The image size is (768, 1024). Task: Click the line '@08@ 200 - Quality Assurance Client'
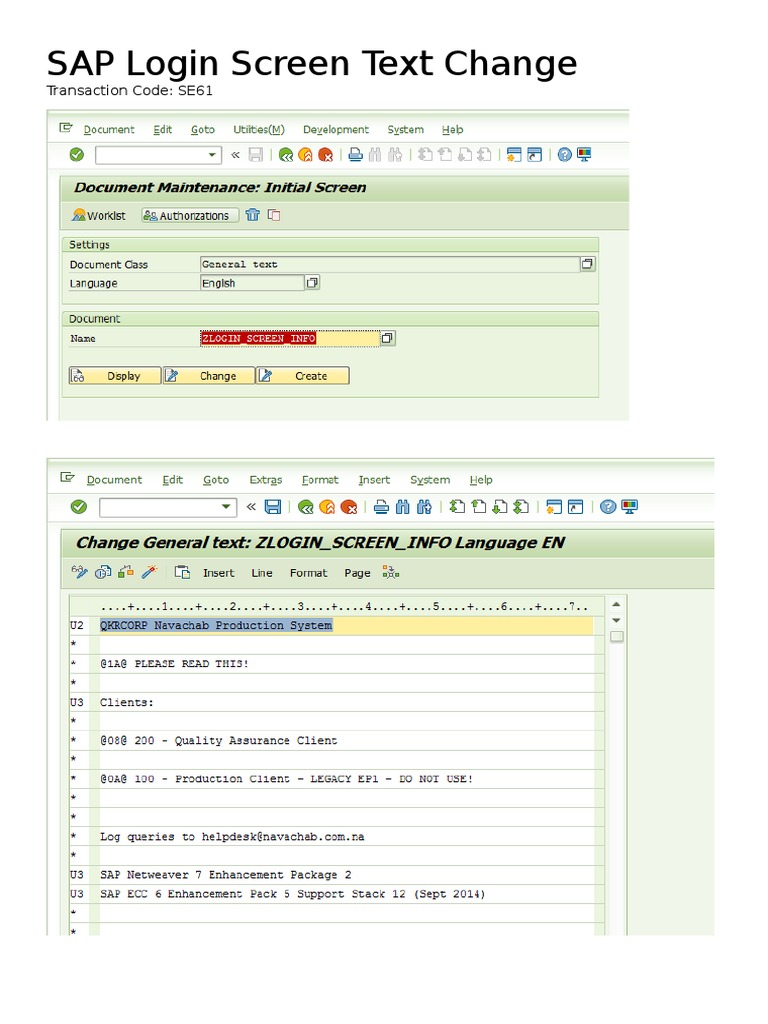(346, 741)
